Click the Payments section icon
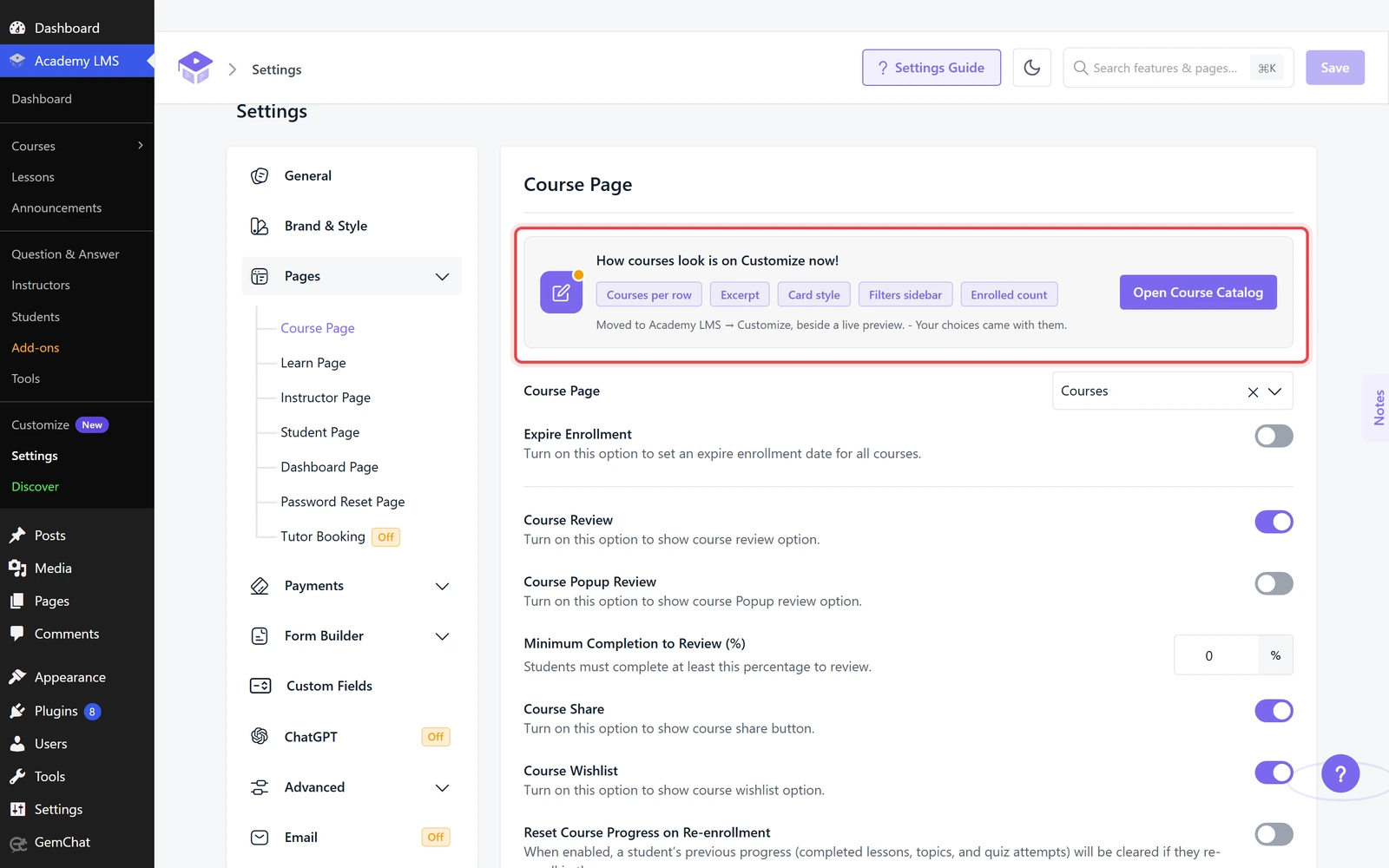Viewport: 1389px width, 868px height. click(260, 586)
